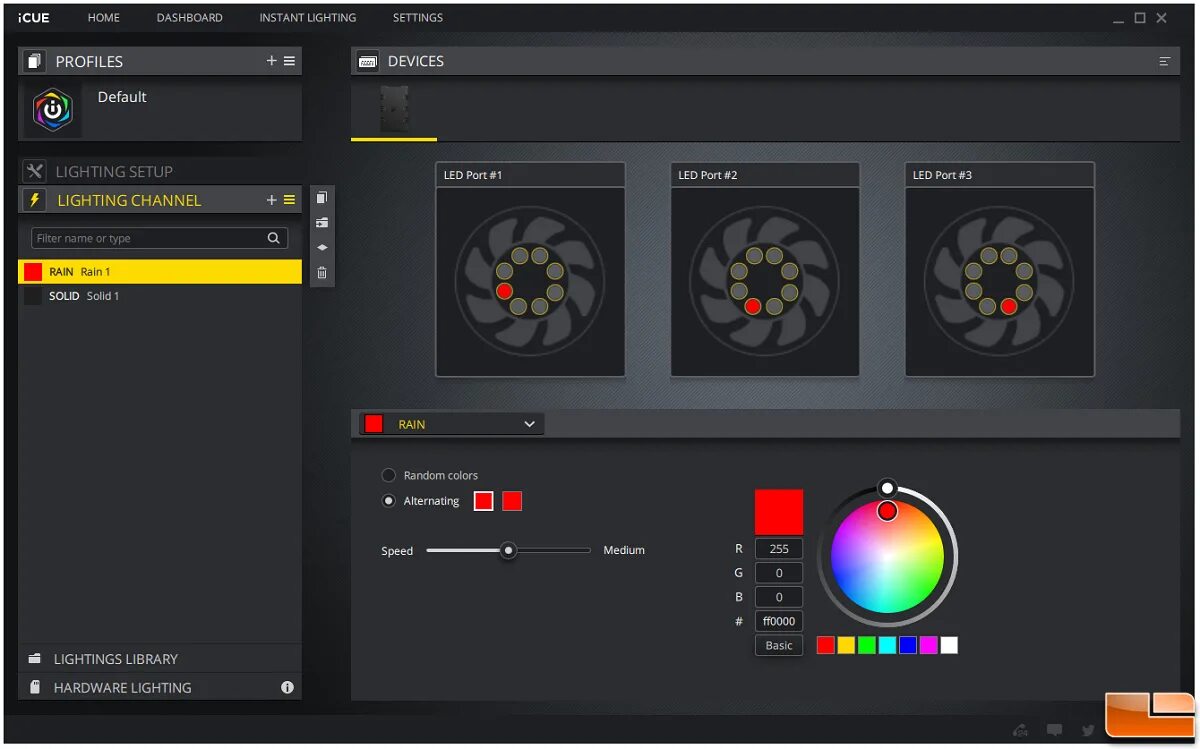Choose the yellow preset color swatch

(x=846, y=645)
